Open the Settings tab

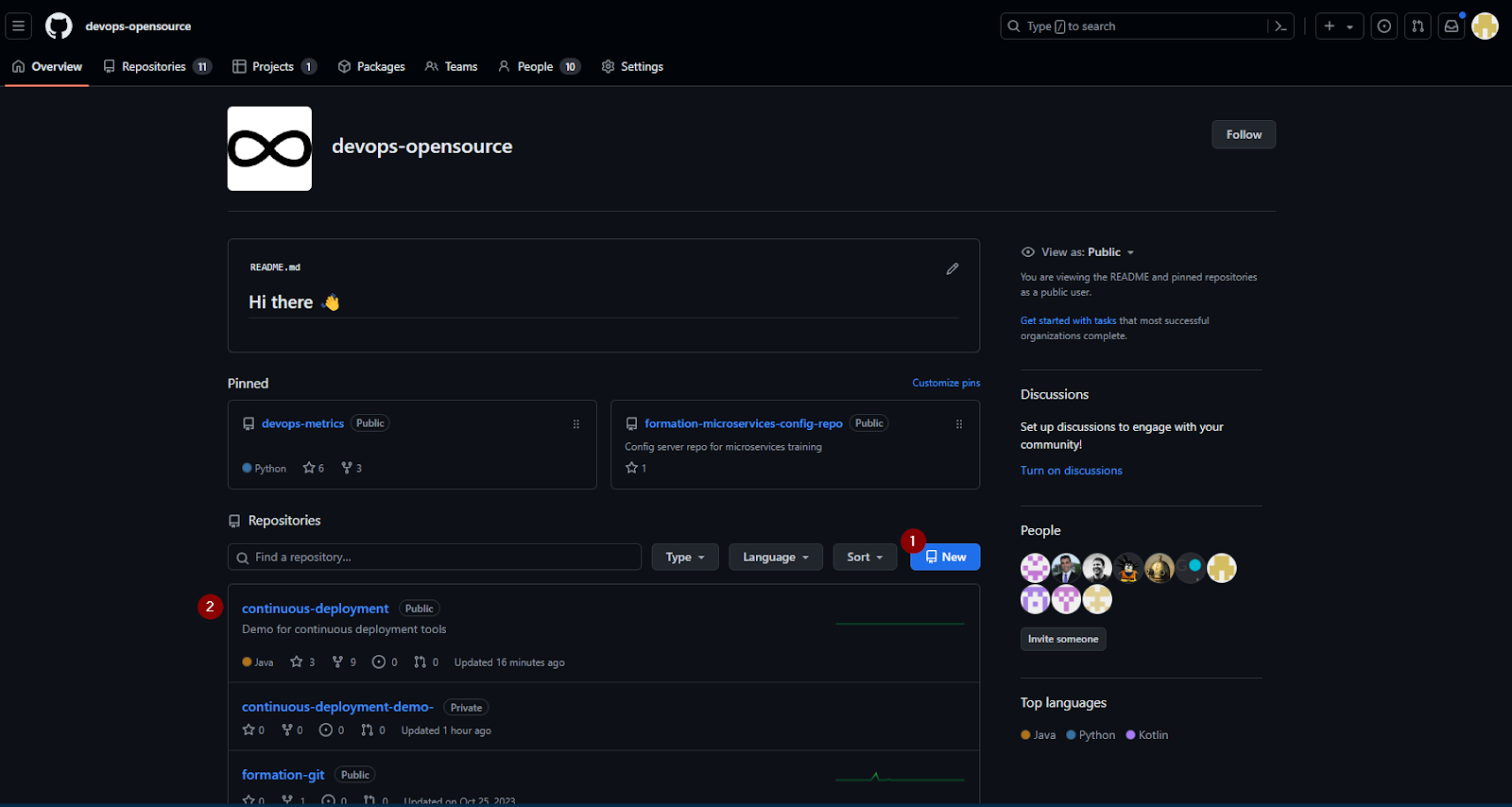[x=632, y=67]
